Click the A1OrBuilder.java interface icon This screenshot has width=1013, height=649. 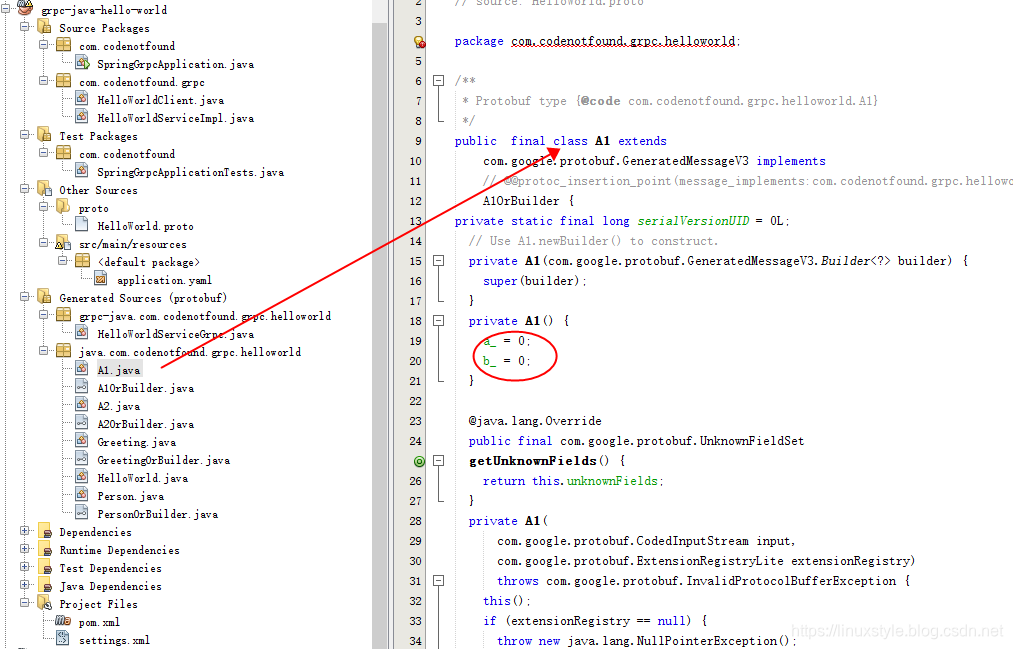tap(82, 386)
